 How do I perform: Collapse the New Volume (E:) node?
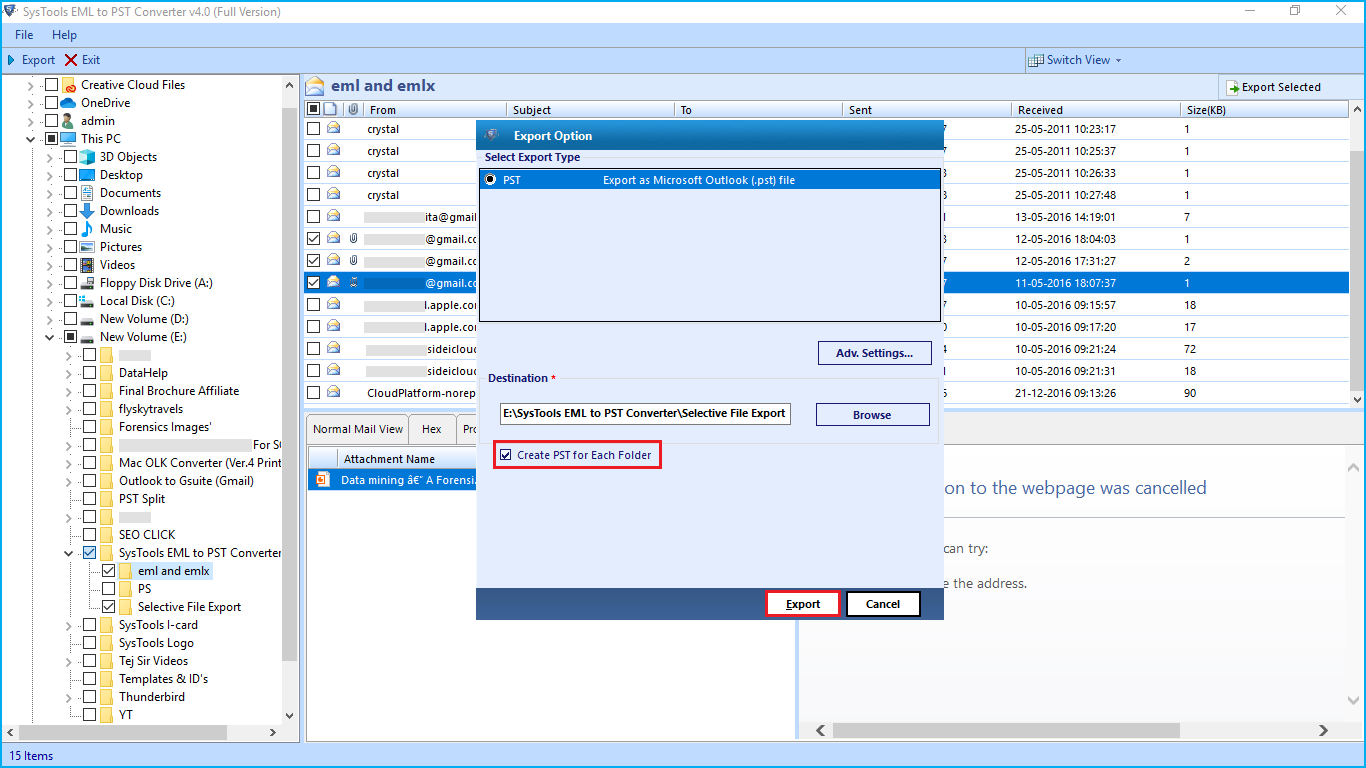50,337
